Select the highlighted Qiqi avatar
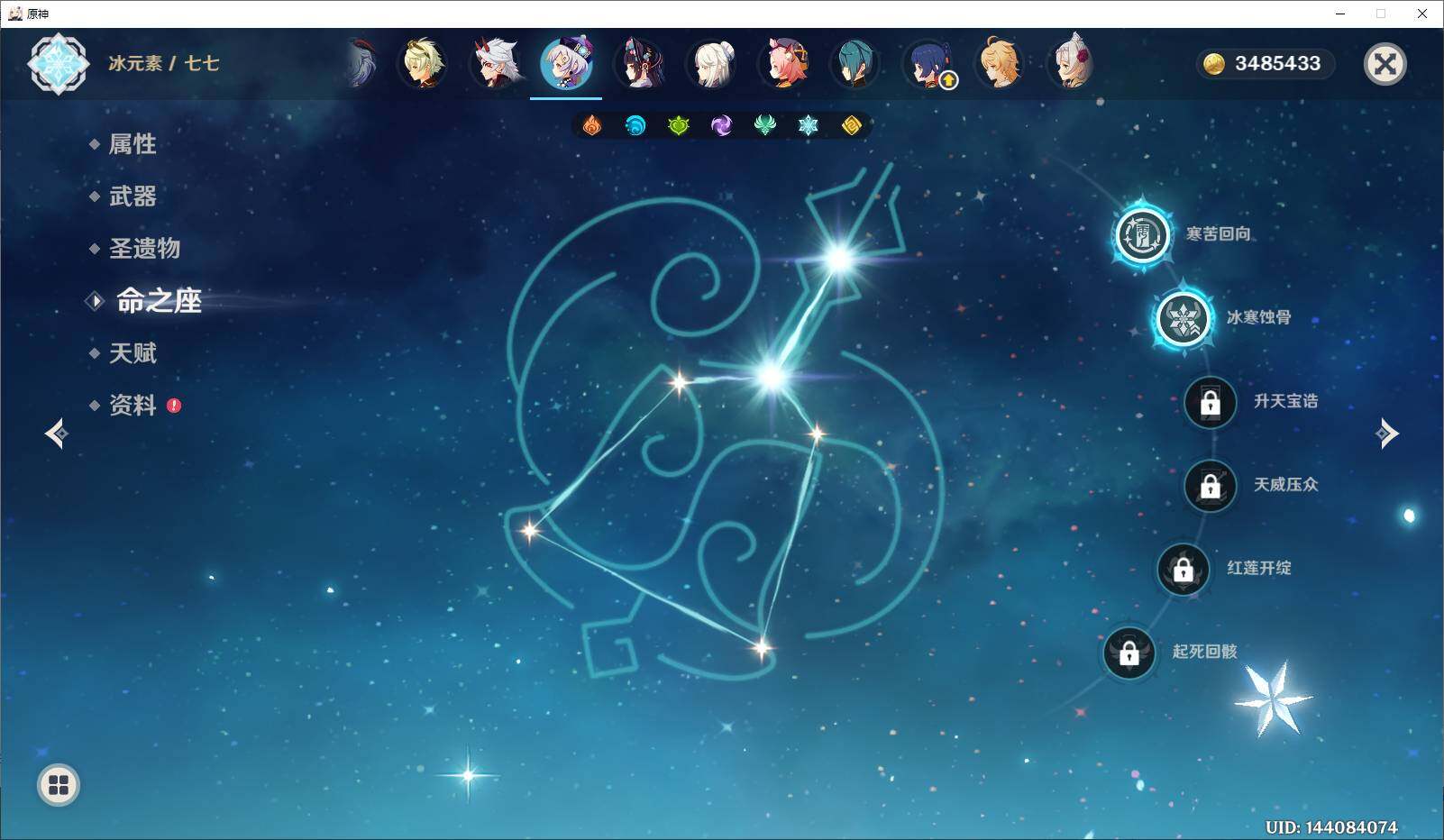 (566, 64)
